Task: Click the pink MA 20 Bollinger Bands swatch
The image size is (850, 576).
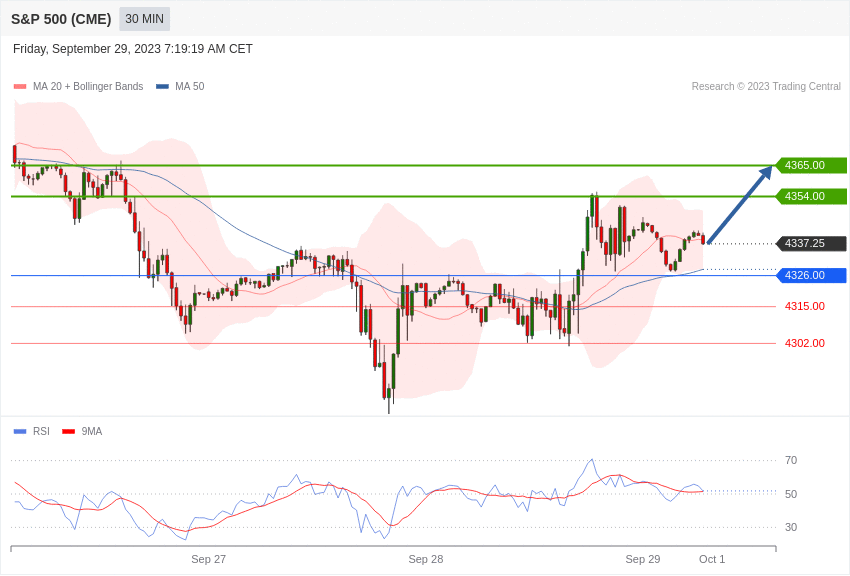Action: click(20, 87)
